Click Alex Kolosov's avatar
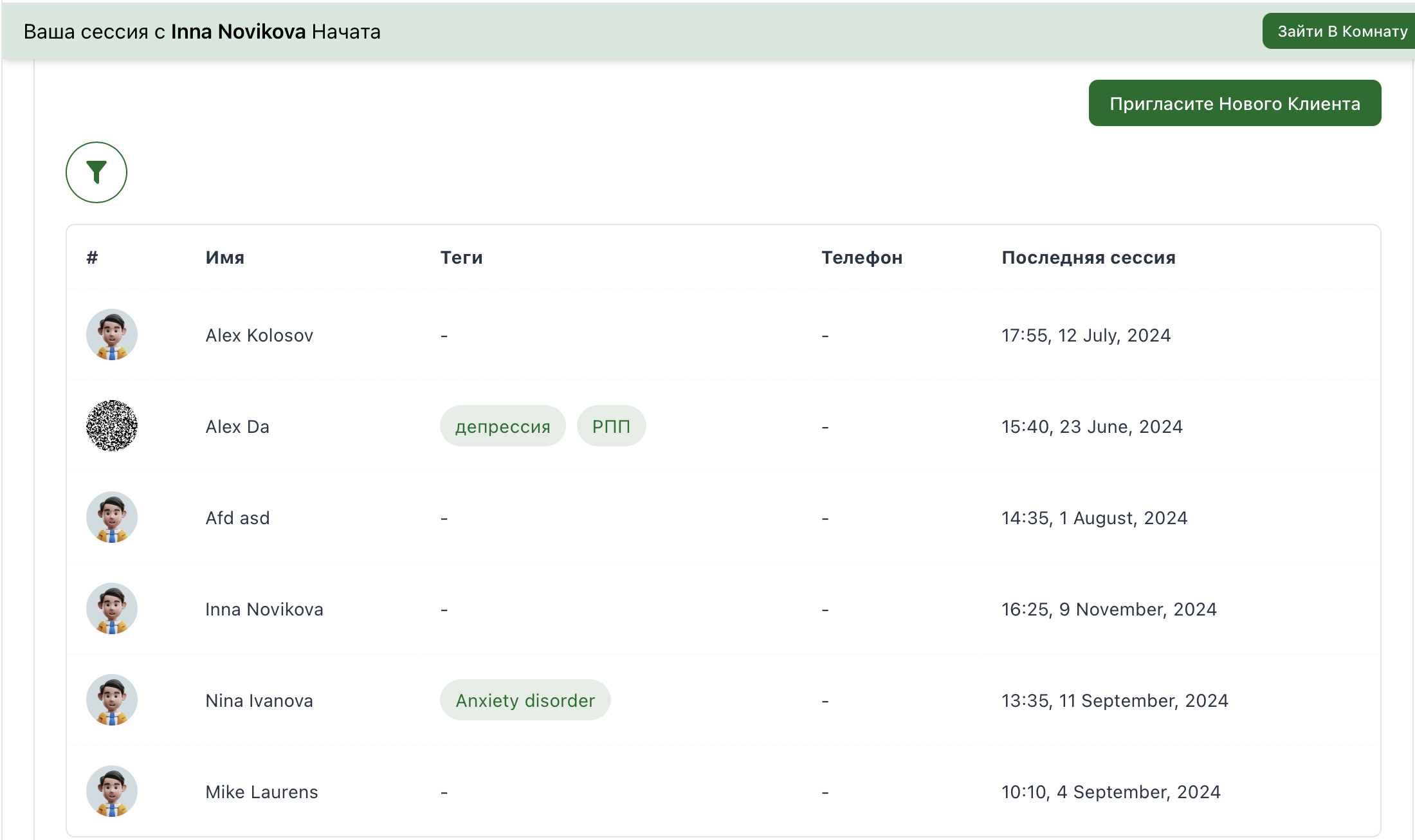 (112, 334)
